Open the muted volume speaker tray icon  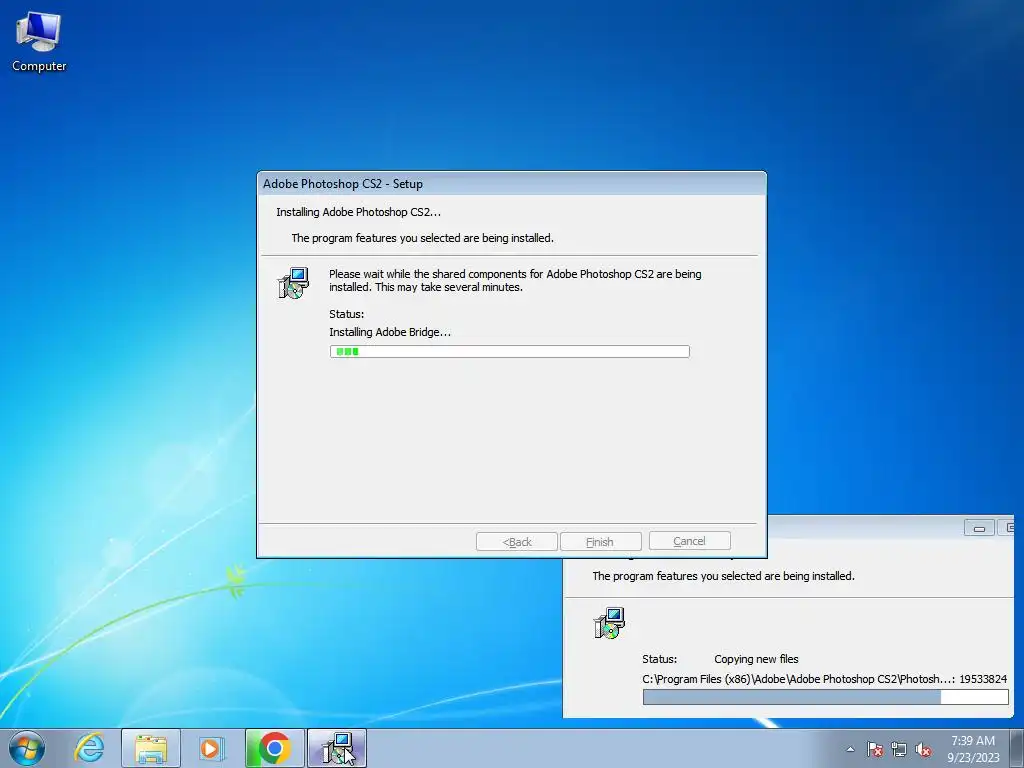[923, 749]
